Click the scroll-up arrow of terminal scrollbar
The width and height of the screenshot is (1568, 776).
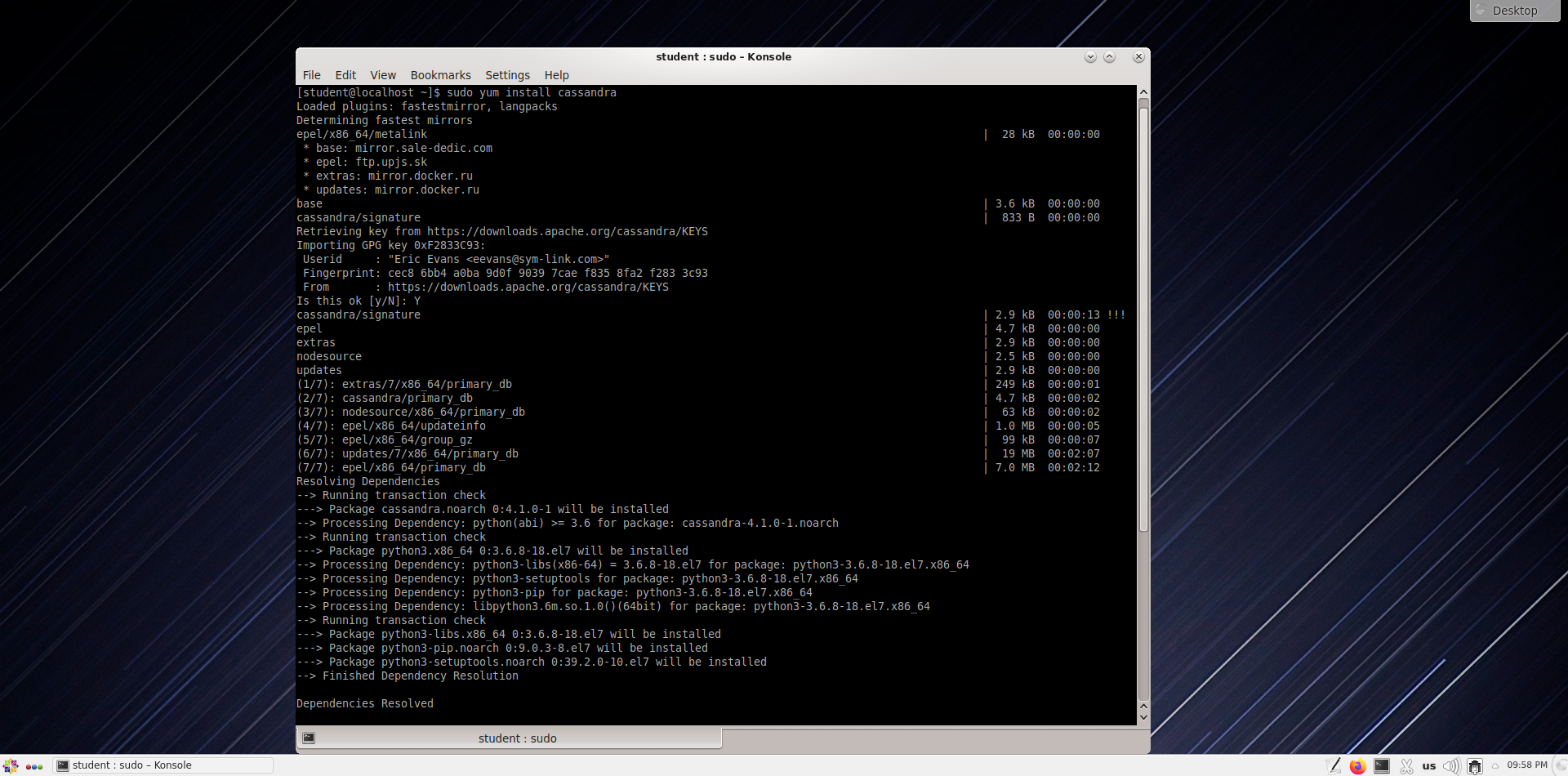pyautogui.click(x=1143, y=92)
